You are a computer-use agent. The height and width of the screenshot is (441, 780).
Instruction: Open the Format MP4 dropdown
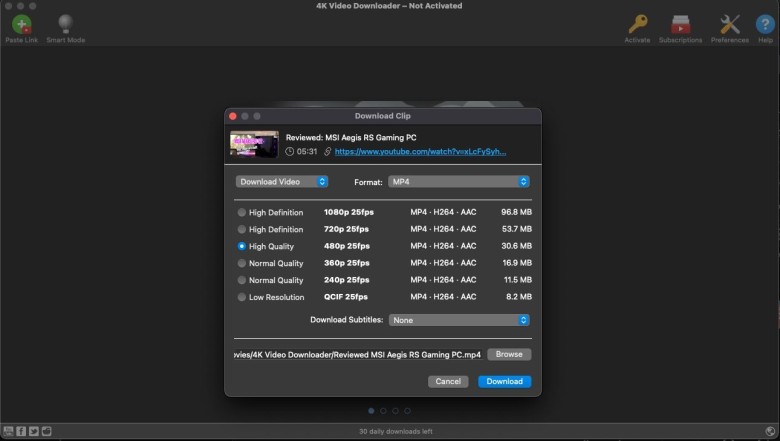click(x=459, y=181)
